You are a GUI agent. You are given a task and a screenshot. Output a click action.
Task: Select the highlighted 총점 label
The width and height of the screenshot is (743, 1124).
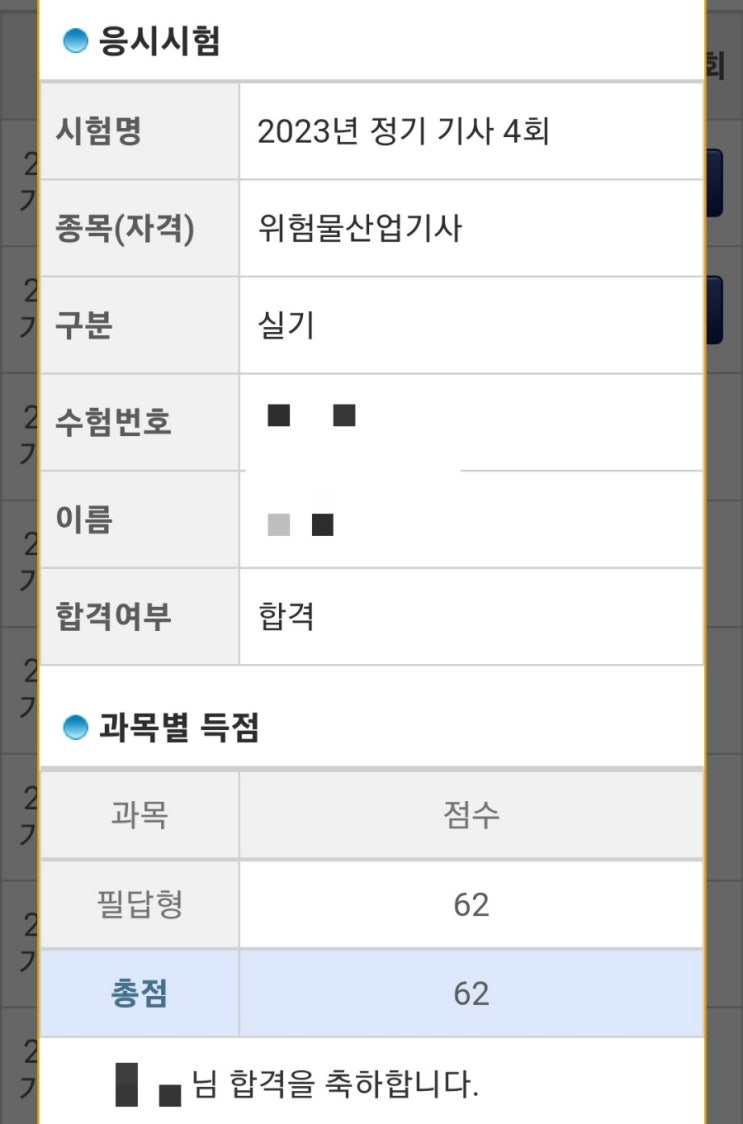(139, 993)
